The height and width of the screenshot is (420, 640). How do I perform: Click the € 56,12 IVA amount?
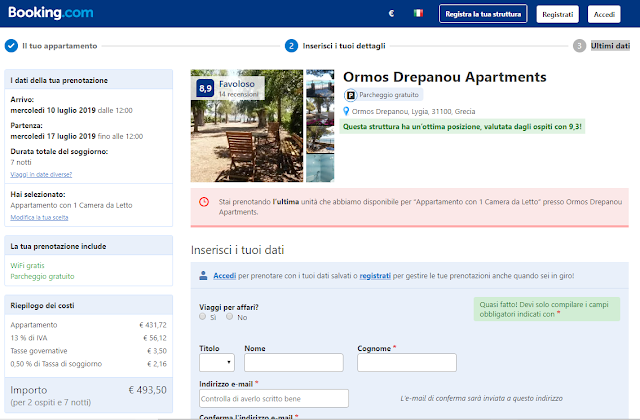pos(155,338)
